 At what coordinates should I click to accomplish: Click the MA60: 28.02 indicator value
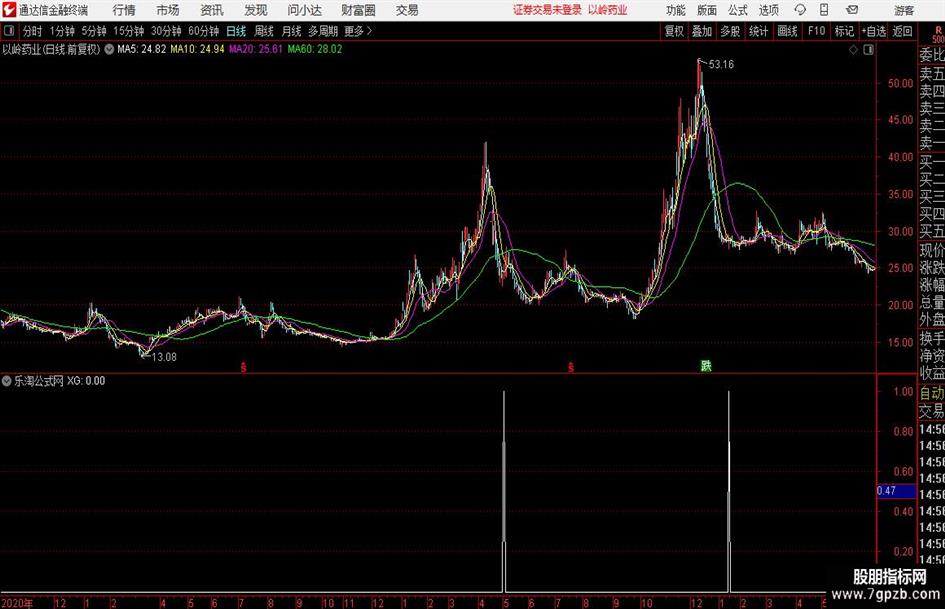[315, 49]
